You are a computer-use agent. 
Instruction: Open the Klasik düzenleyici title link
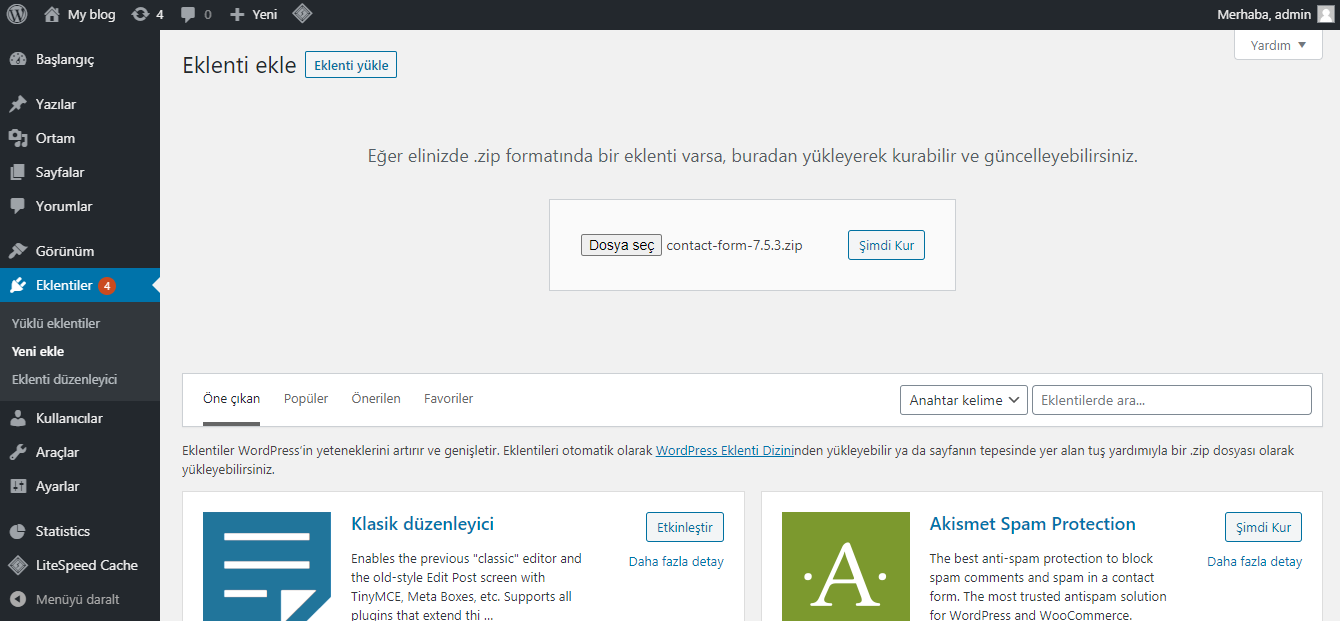point(423,524)
